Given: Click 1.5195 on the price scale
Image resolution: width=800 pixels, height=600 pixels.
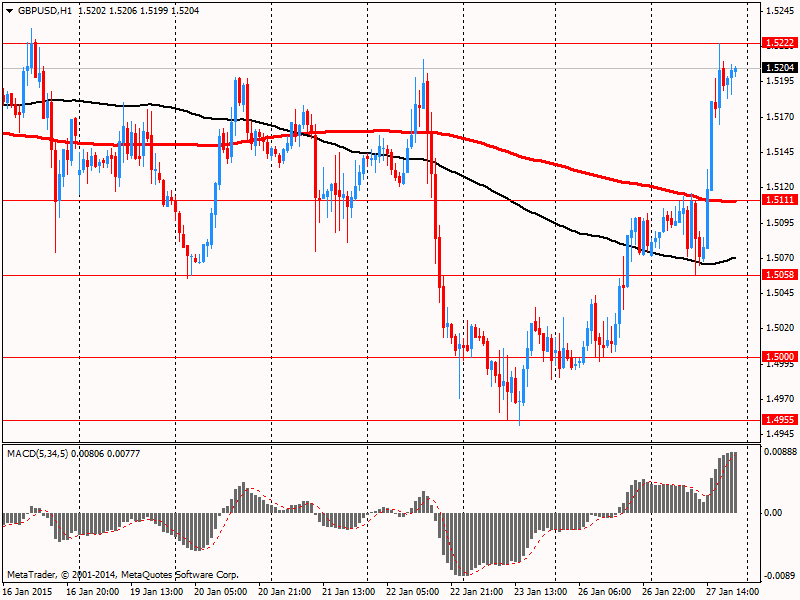Looking at the screenshot, I should [780, 81].
